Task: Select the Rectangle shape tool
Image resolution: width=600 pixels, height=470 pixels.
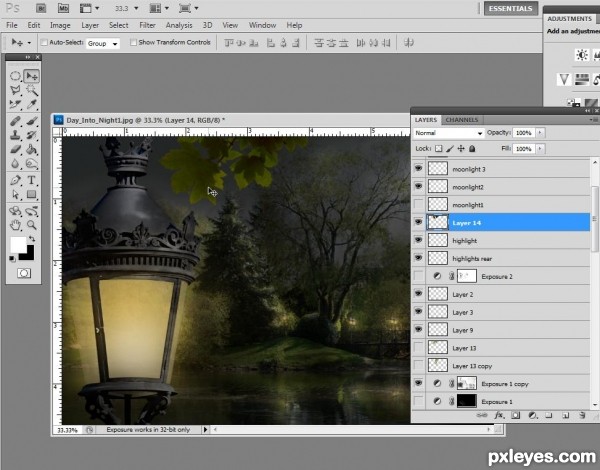Action: click(x=32, y=194)
